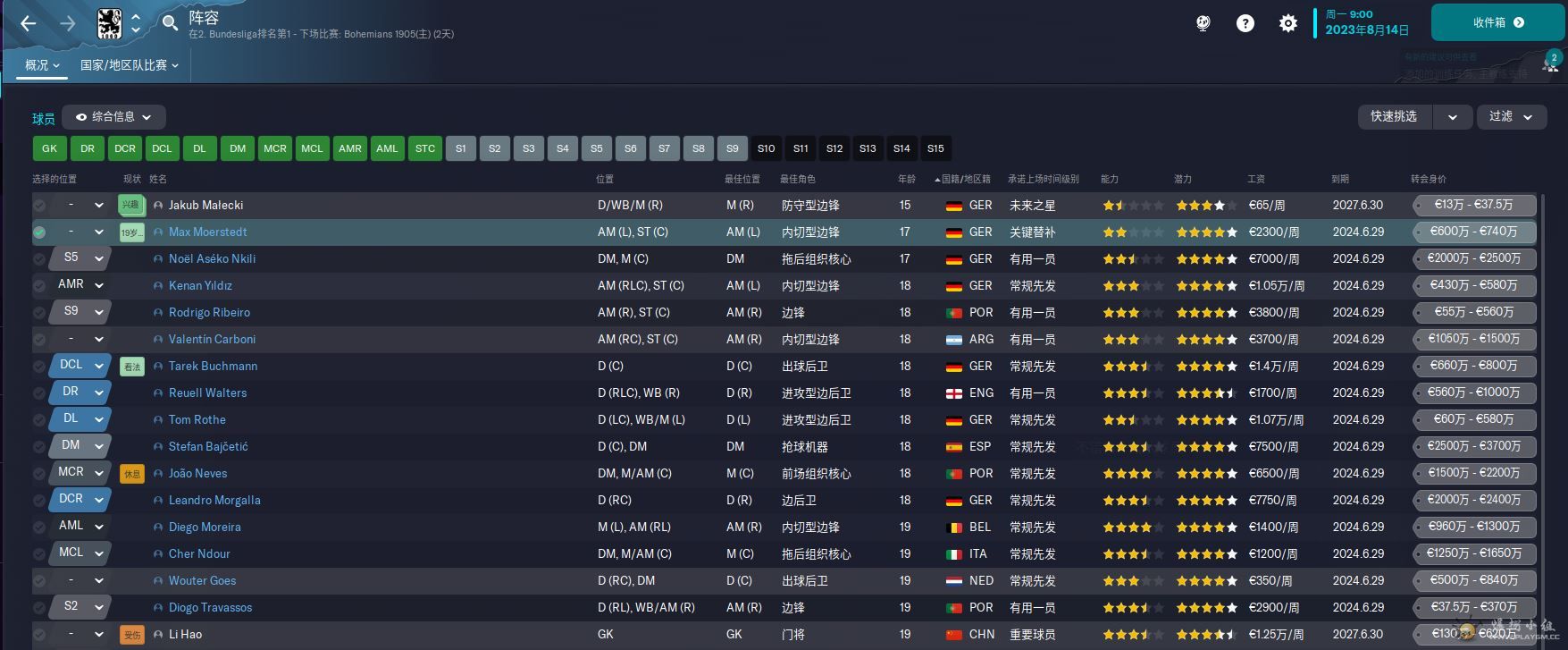The height and width of the screenshot is (650, 1568).
Task: Tick the checkbox next to Jakub Malecki
Action: click(39, 206)
